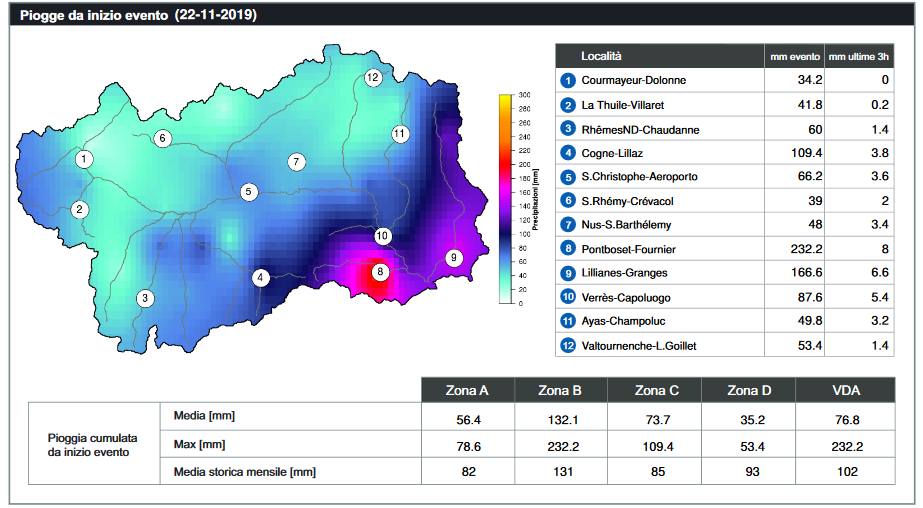Click map marker 8 in the magenta area
This screenshot has height=508, width=923.
coord(379,271)
